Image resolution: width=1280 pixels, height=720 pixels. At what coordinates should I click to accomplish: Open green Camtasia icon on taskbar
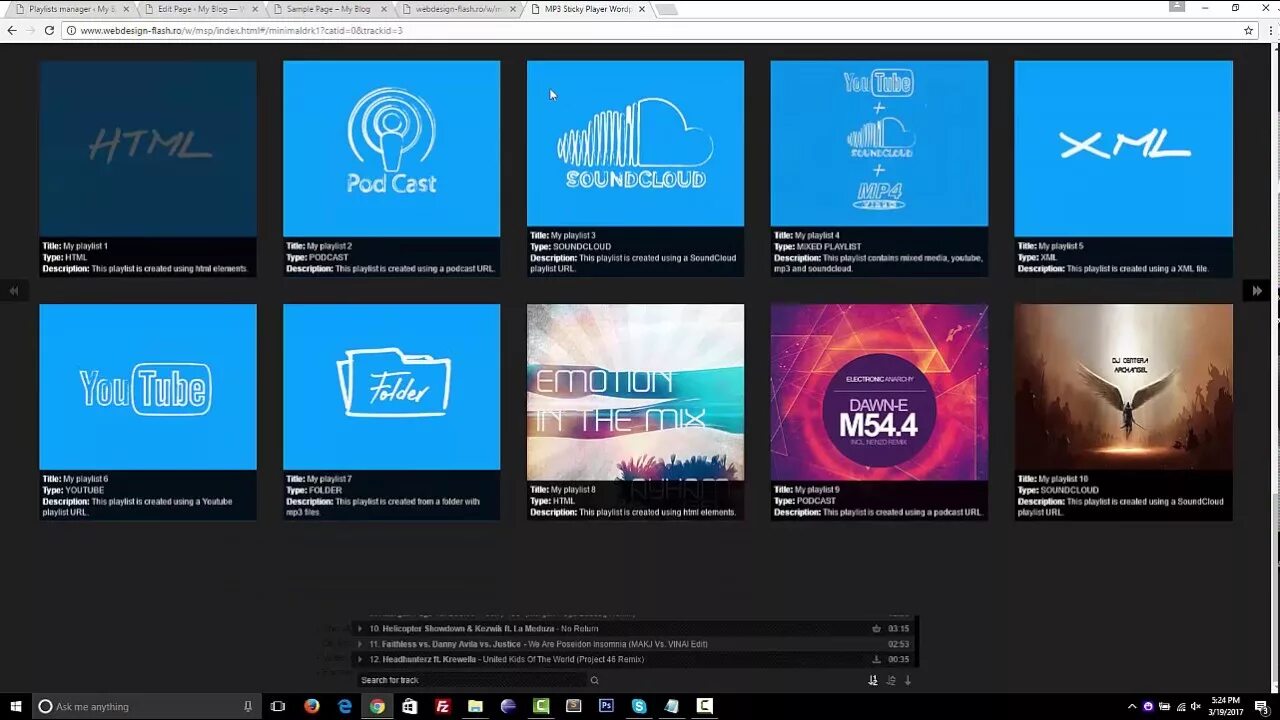tap(541, 706)
